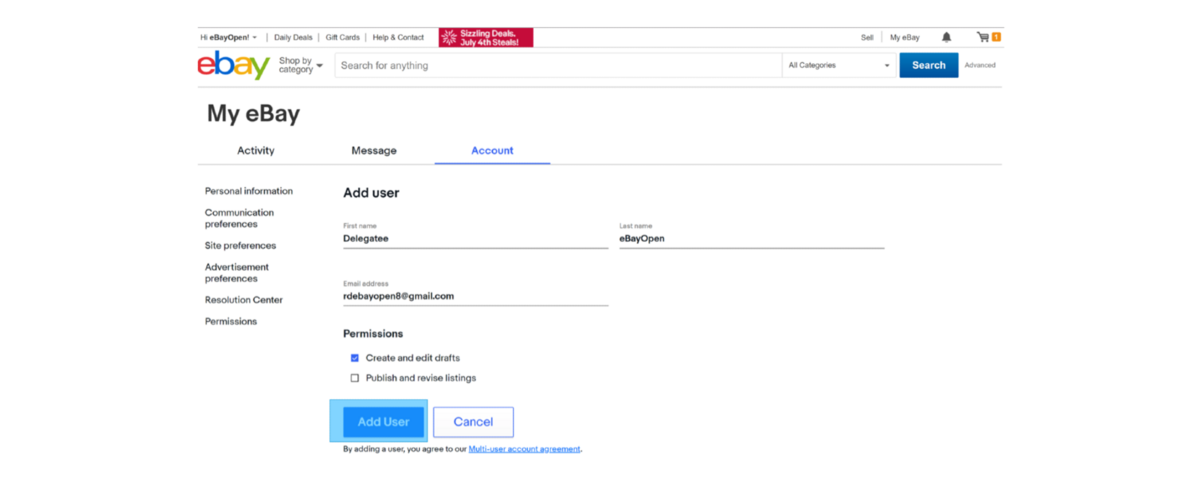Open Advertisement preferences in sidebar
The width and height of the screenshot is (1200, 496).
point(237,272)
